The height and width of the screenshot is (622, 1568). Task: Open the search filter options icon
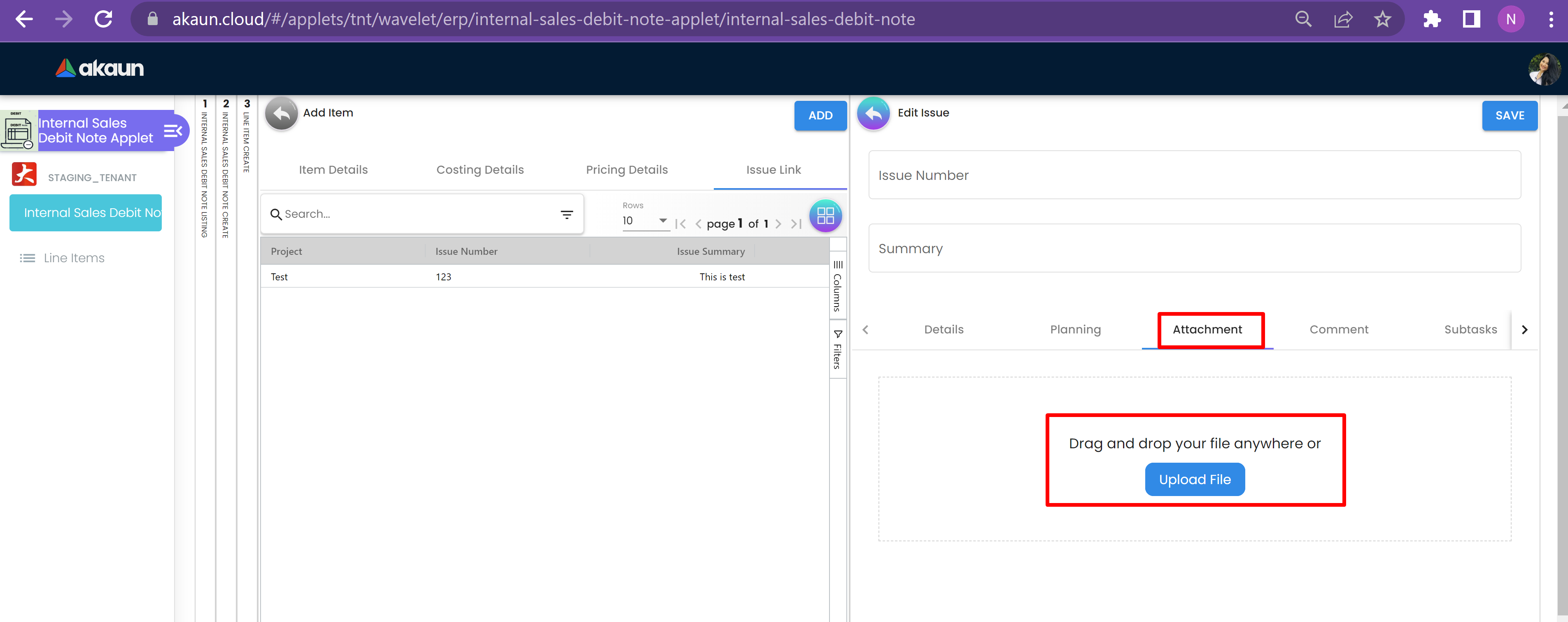coord(566,214)
